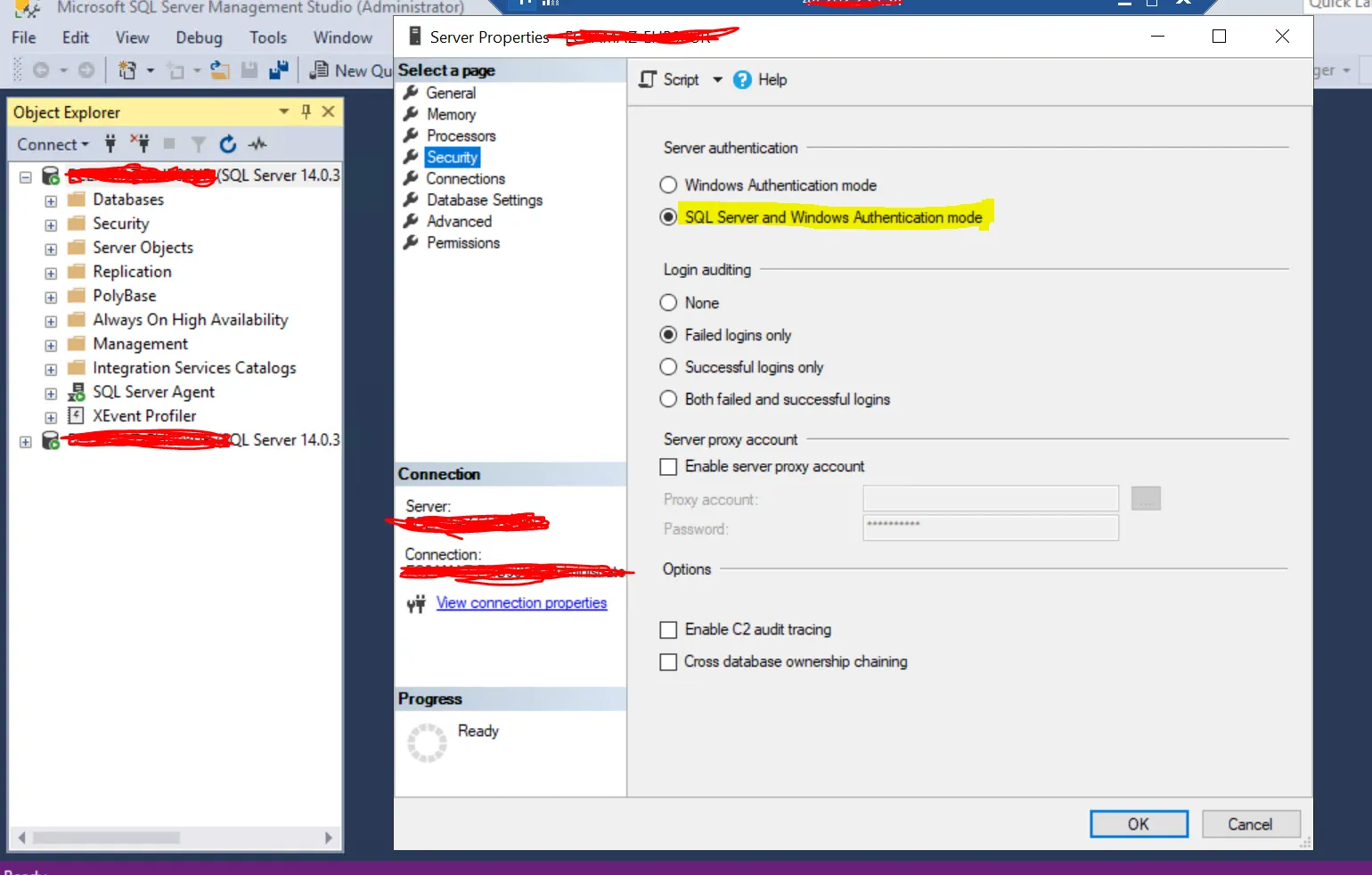This screenshot has width=1372, height=875.
Task: Open the Edit menu
Action: [x=76, y=37]
